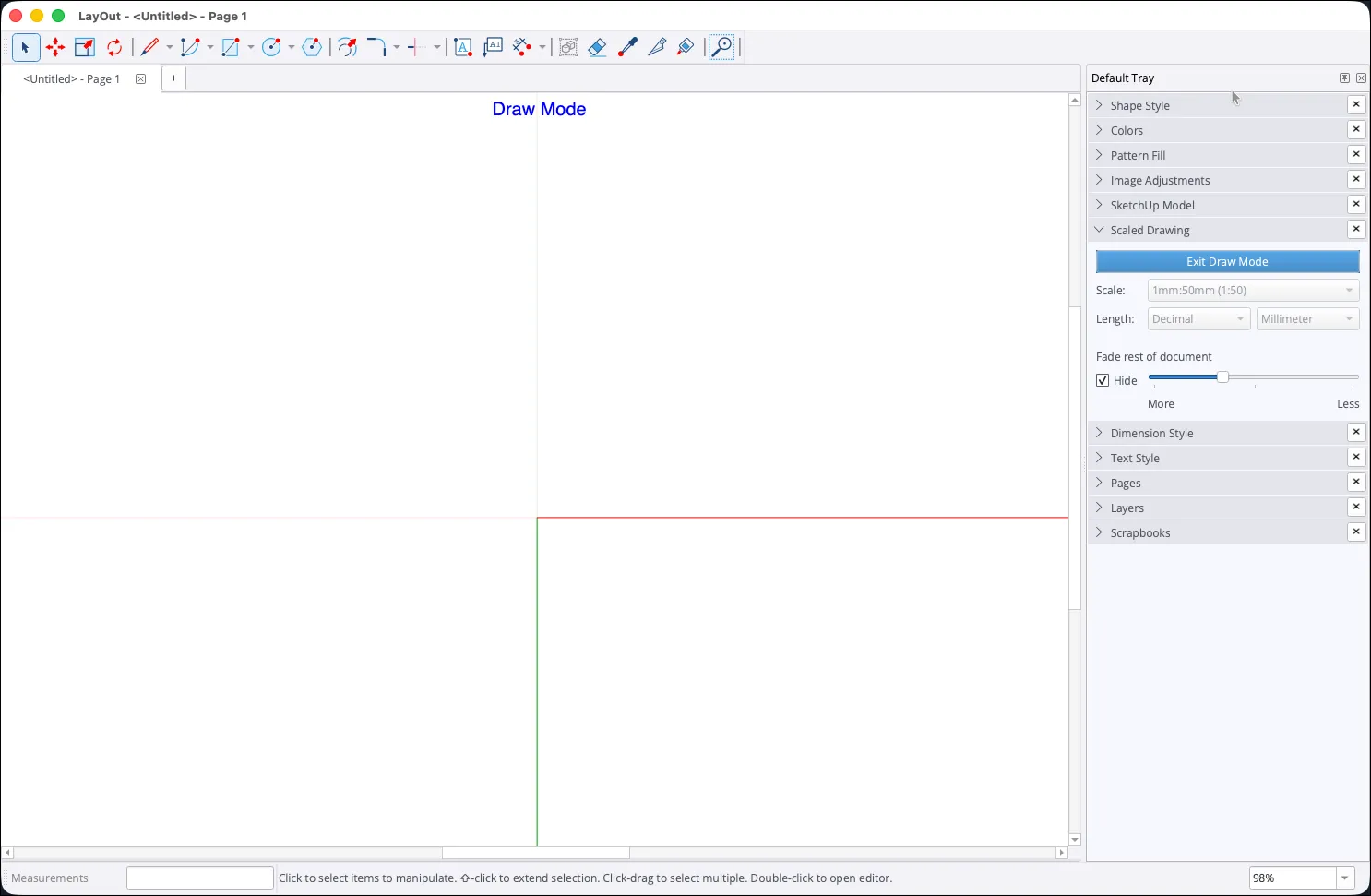Choose the Circle tool
The image size is (1371, 896).
click(x=271, y=47)
